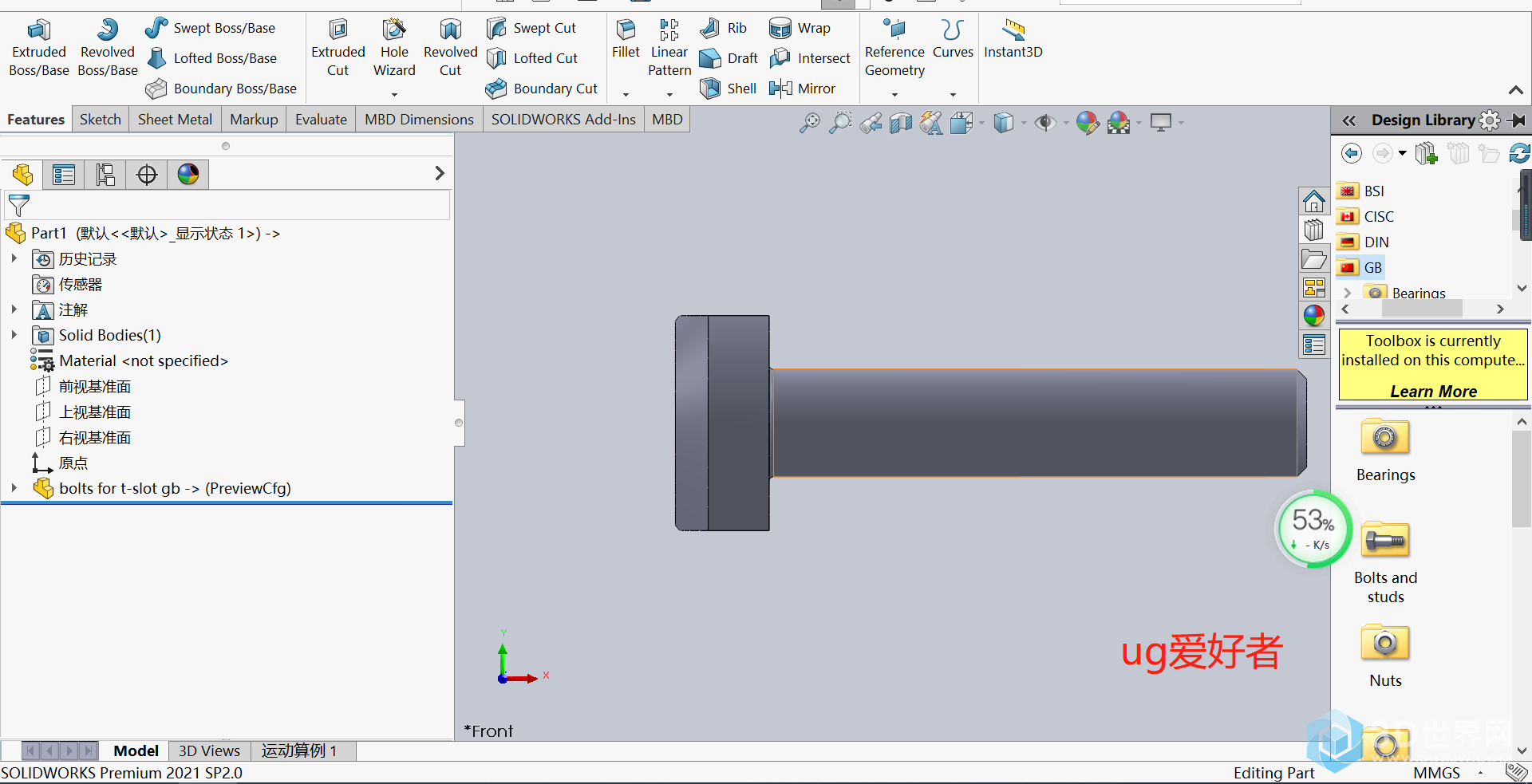Click the feature tree filter icon
Viewport: 1532px width, 784px height.
click(18, 206)
